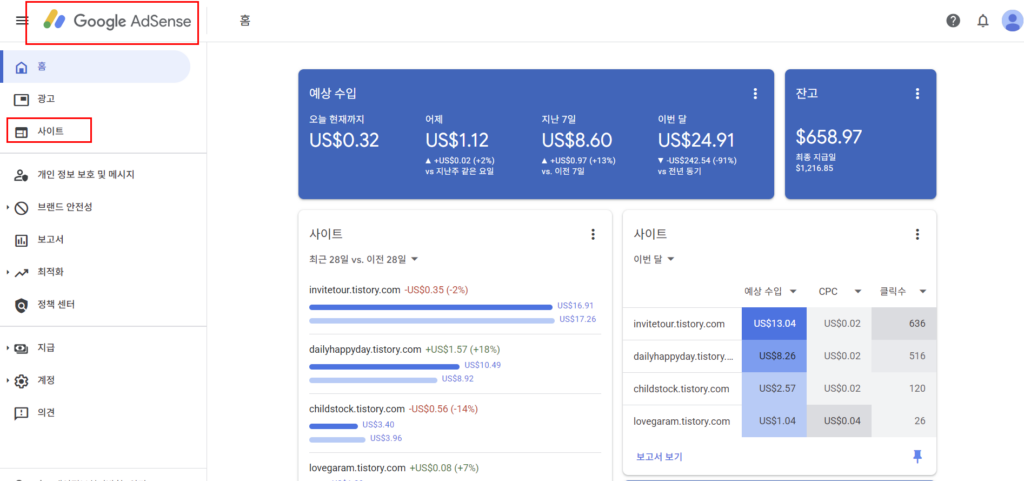Click childstock.tistory.com in bar chart card
The height and width of the screenshot is (481, 1024).
pos(357,409)
